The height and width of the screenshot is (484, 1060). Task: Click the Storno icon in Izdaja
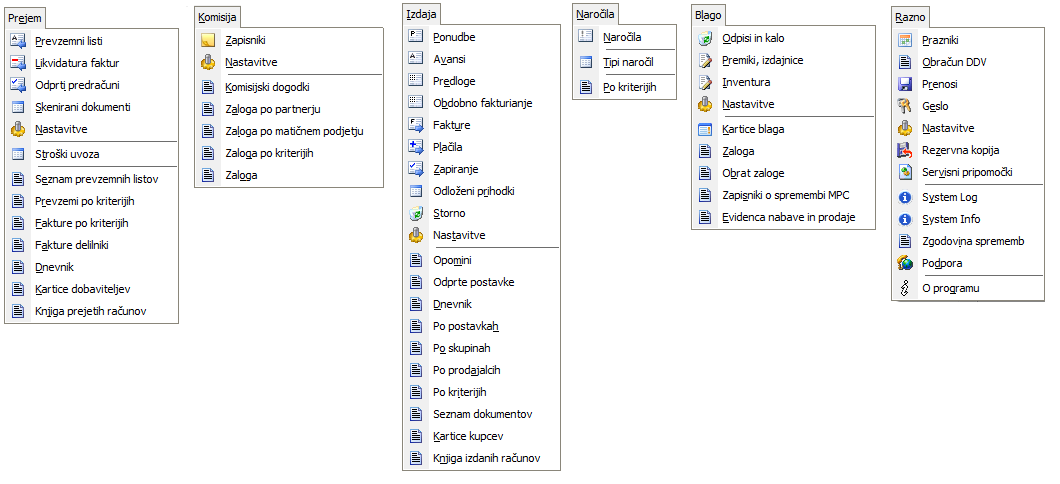(x=417, y=213)
